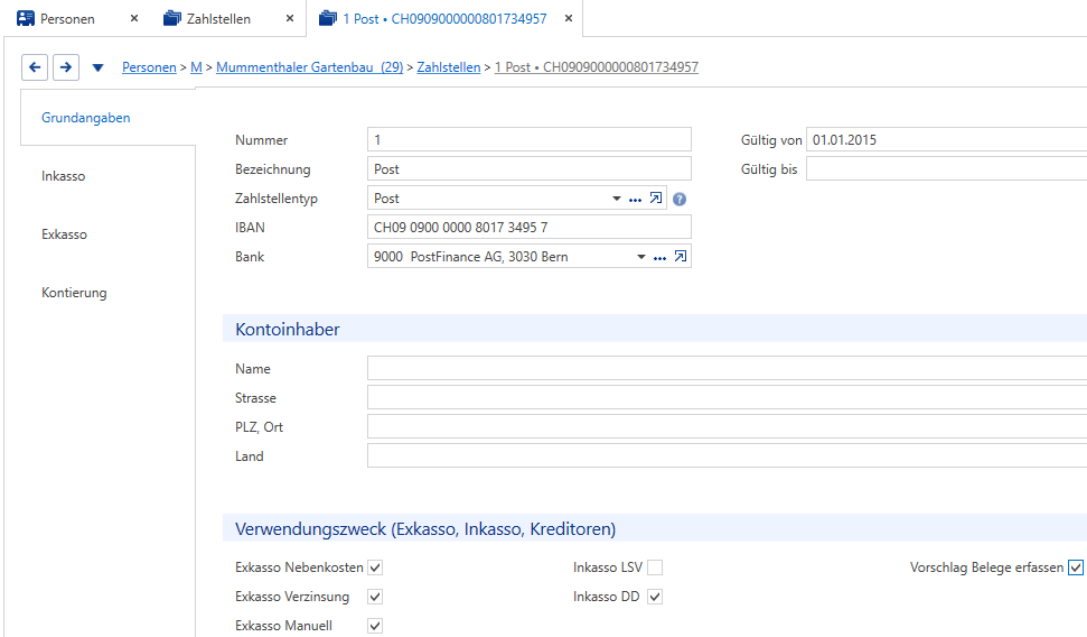Click the Nummer input field
The width and height of the screenshot is (1087, 637).
click(x=529, y=140)
